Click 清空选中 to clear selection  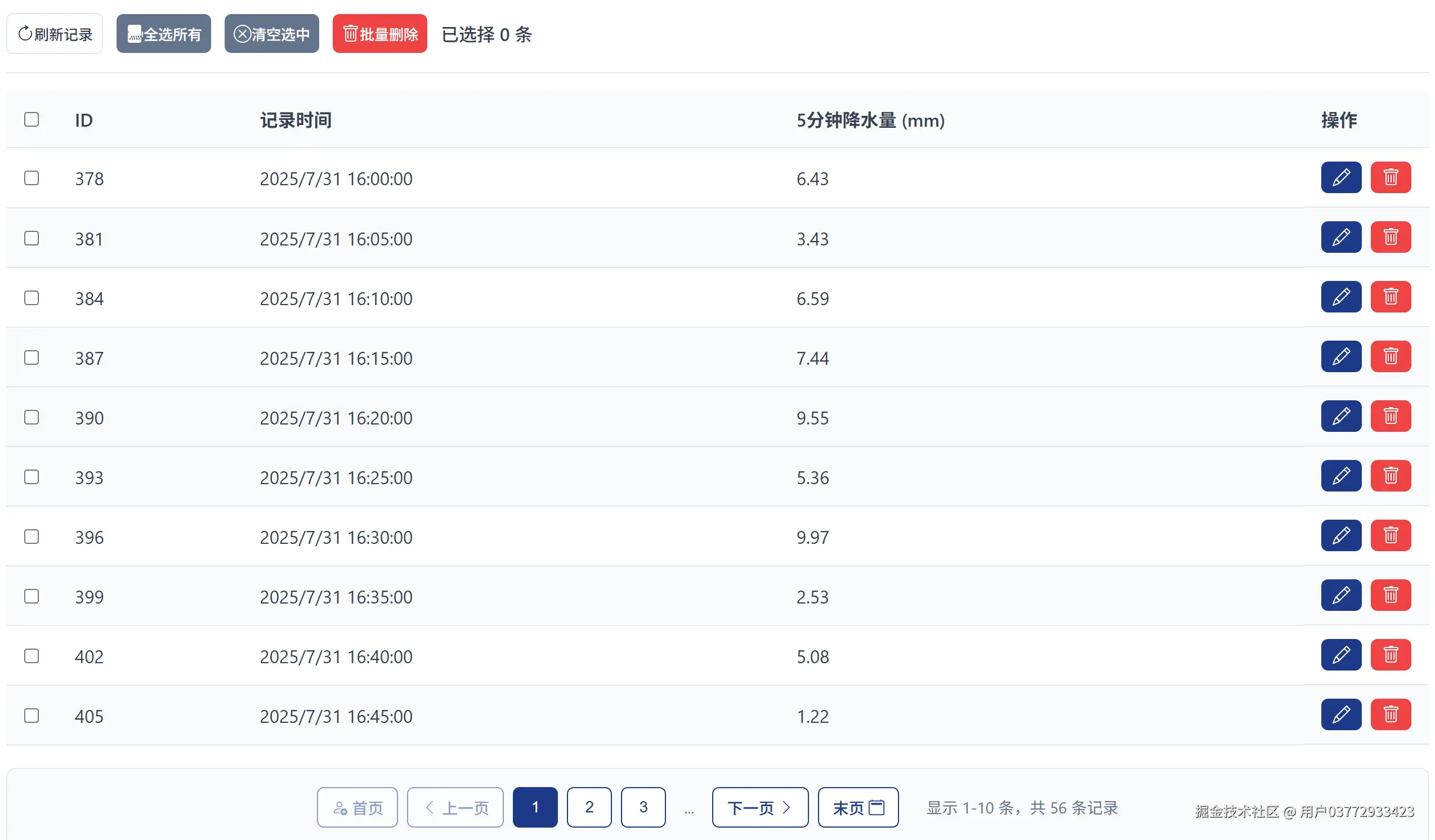tap(271, 34)
